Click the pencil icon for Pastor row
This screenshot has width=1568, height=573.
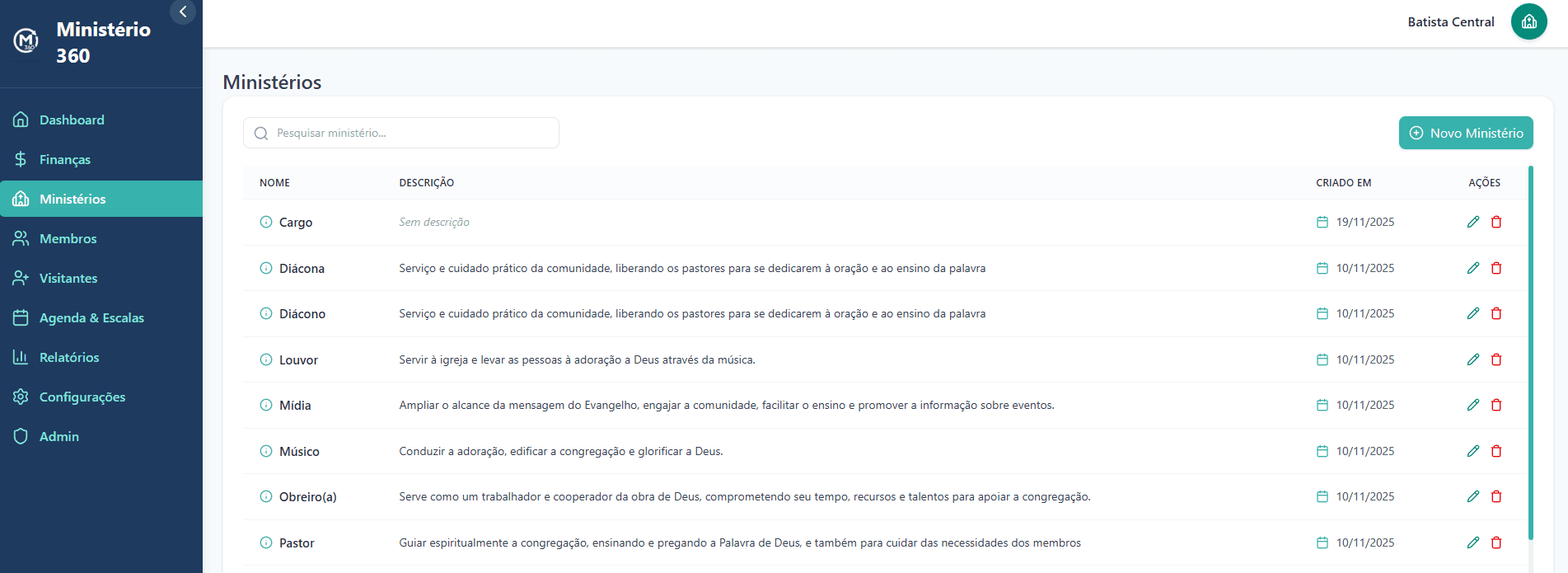pos(1473,542)
